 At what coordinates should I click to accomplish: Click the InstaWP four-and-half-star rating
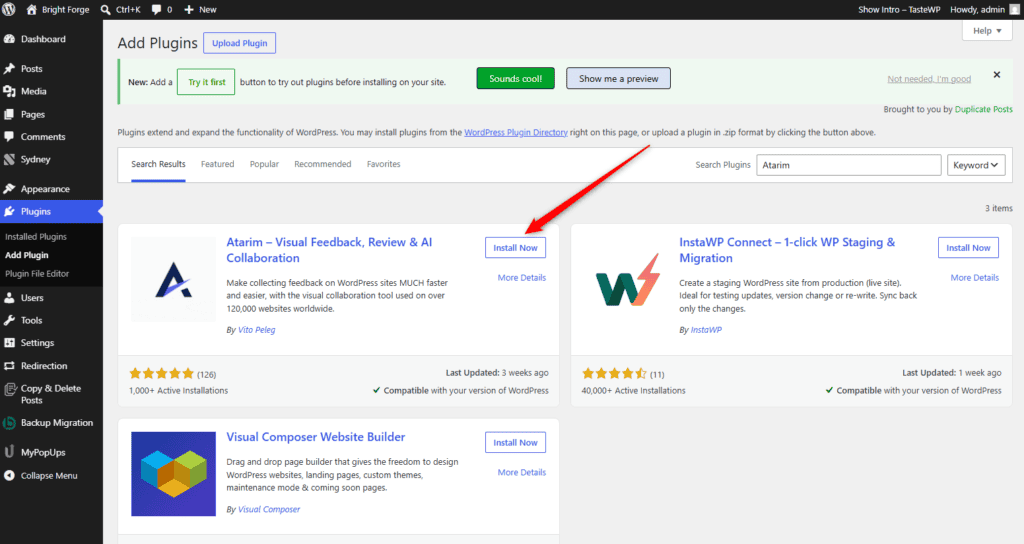(614, 374)
